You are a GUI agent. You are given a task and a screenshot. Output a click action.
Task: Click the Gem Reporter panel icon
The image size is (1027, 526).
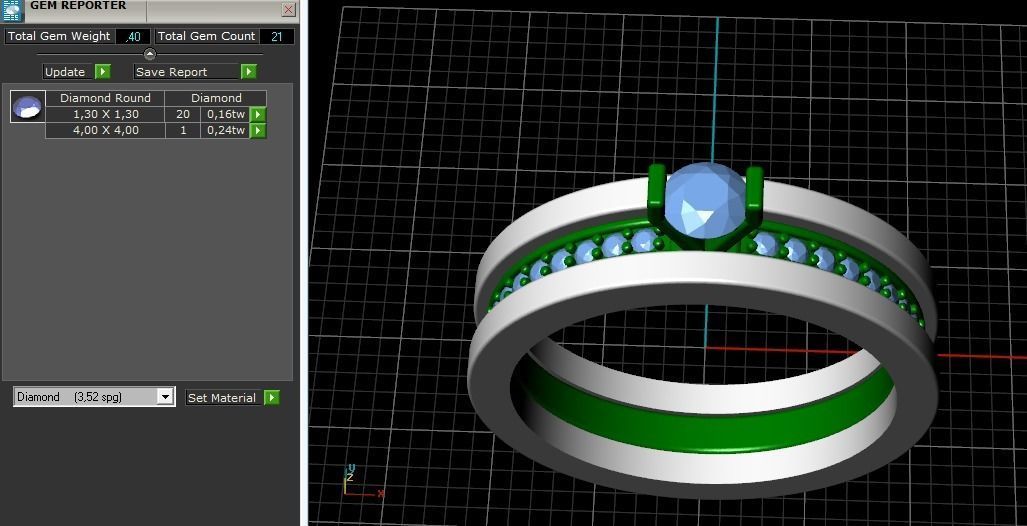click(12, 10)
